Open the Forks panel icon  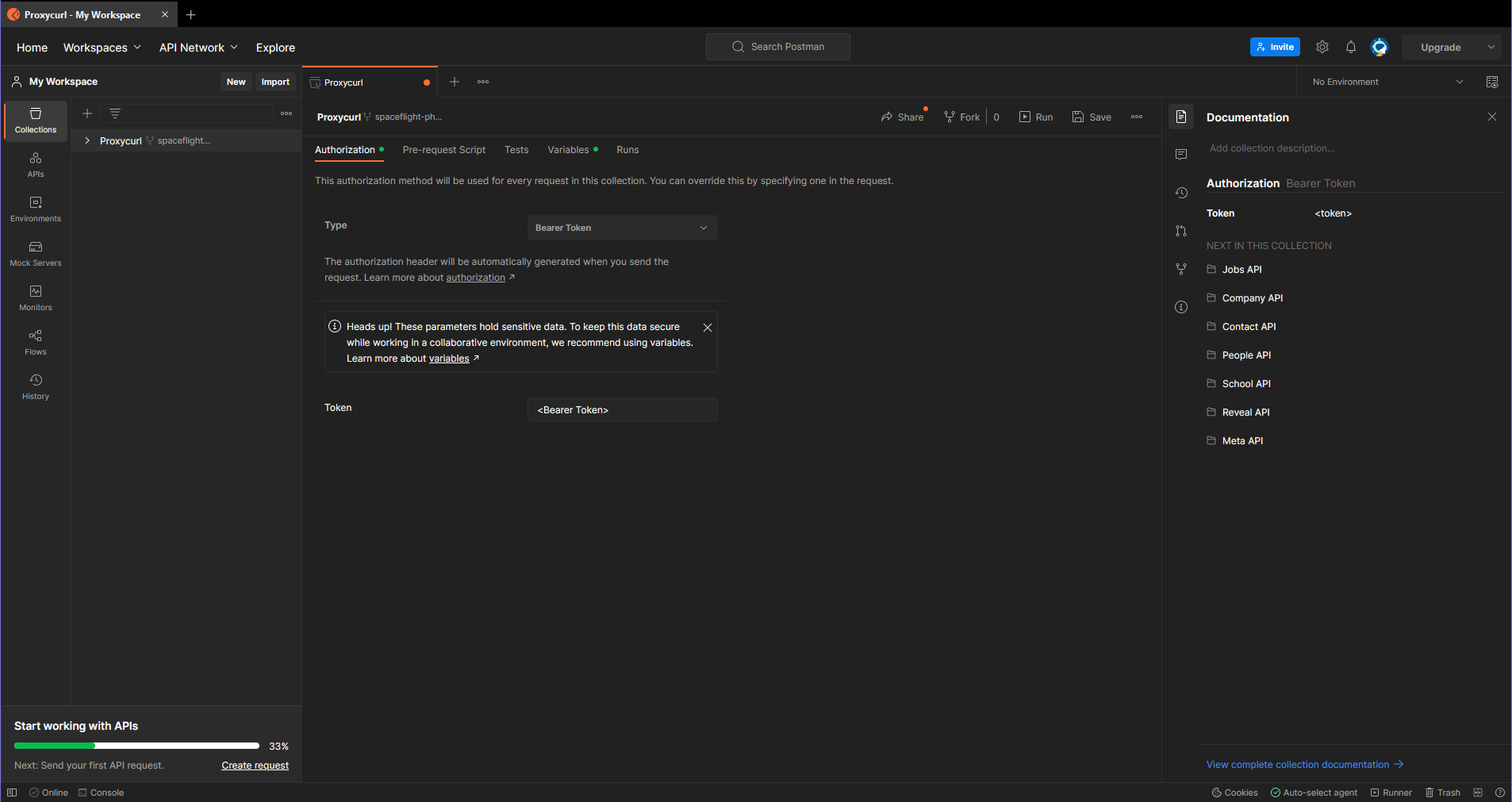point(1181,269)
